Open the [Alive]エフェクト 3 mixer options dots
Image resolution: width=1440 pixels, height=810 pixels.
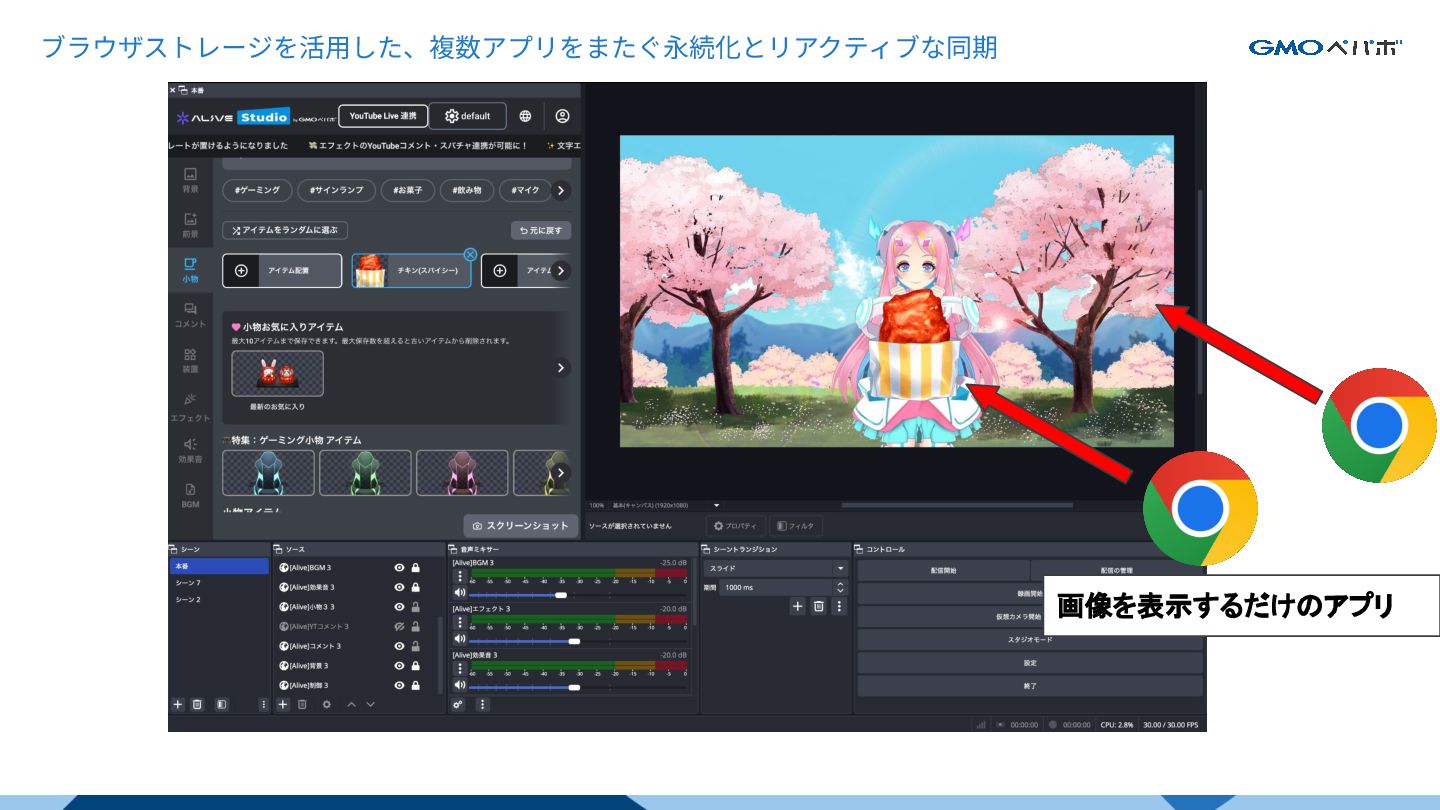click(460, 622)
